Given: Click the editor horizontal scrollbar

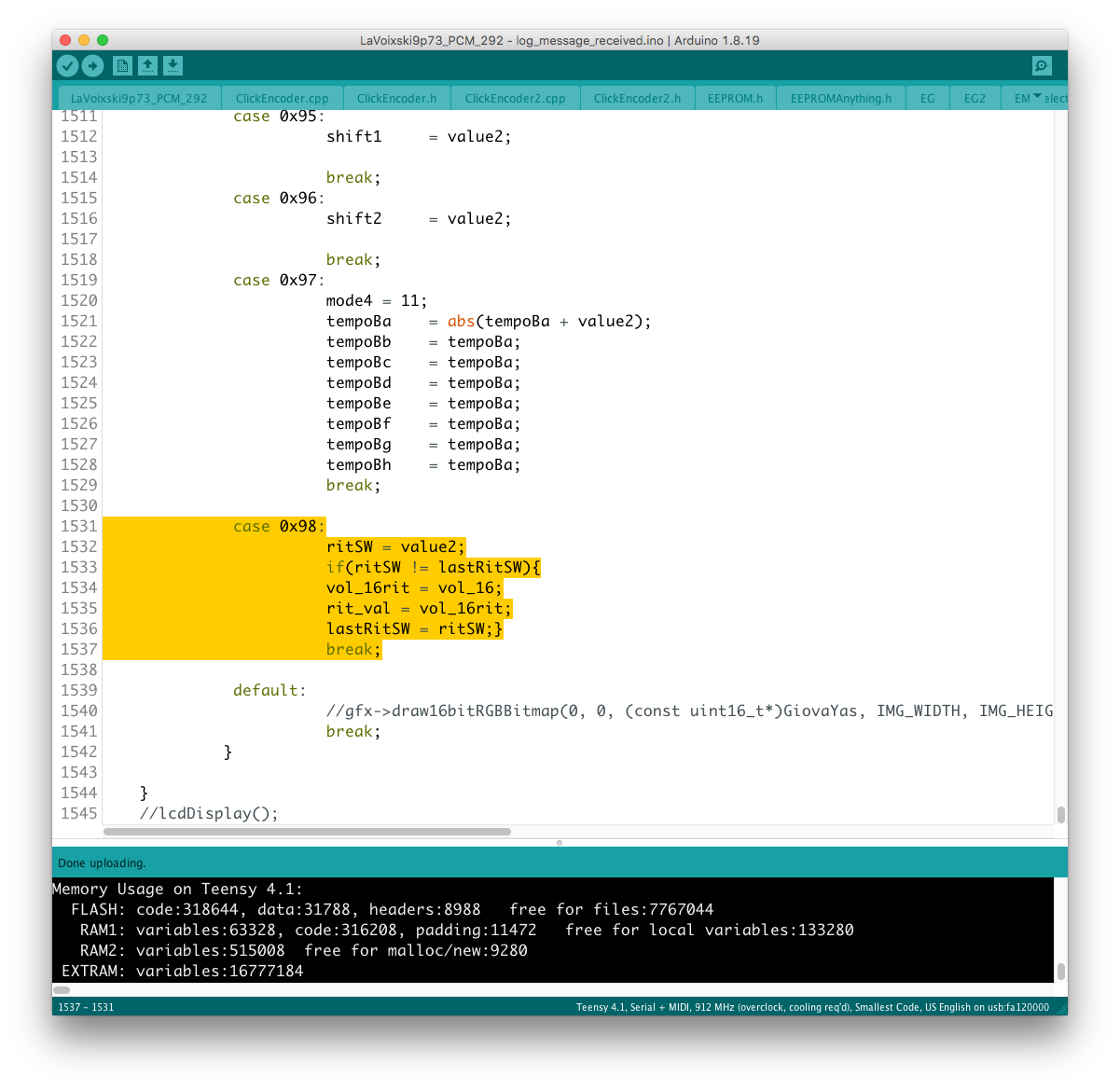Looking at the screenshot, I should point(307,831).
